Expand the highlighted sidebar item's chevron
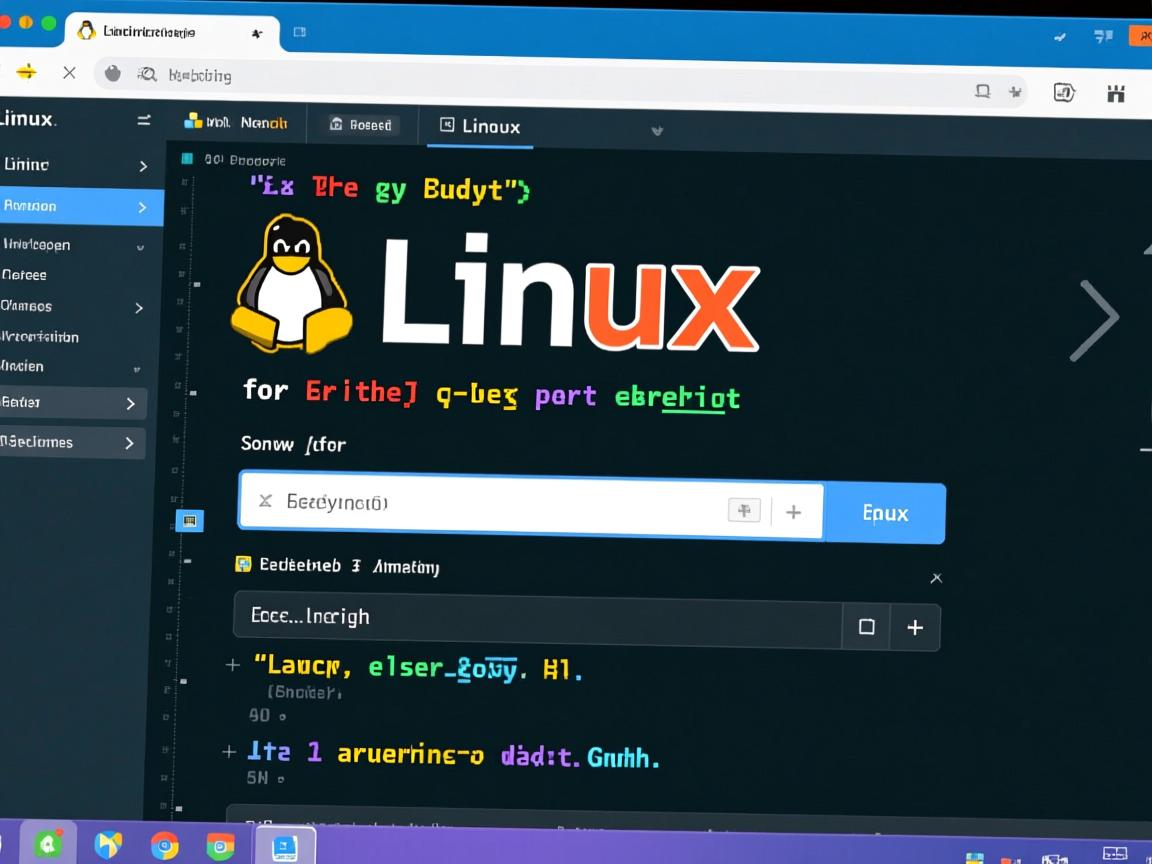This screenshot has width=1152, height=864. 142,207
